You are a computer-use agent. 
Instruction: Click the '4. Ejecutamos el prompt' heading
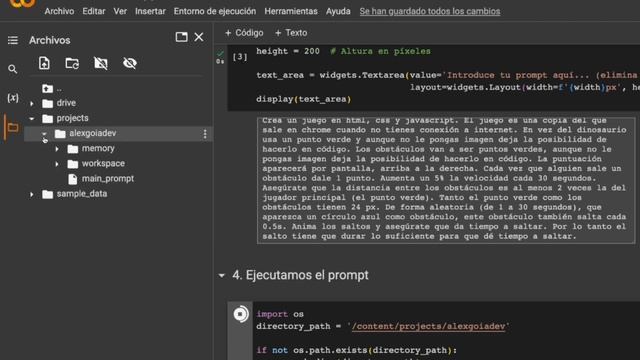click(x=300, y=275)
